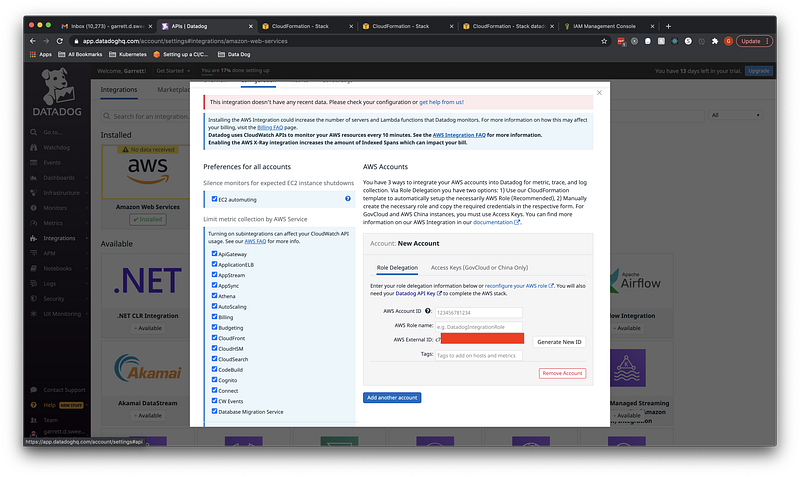Click Generate New ID button
The width and height of the screenshot is (800, 477).
pyautogui.click(x=559, y=342)
